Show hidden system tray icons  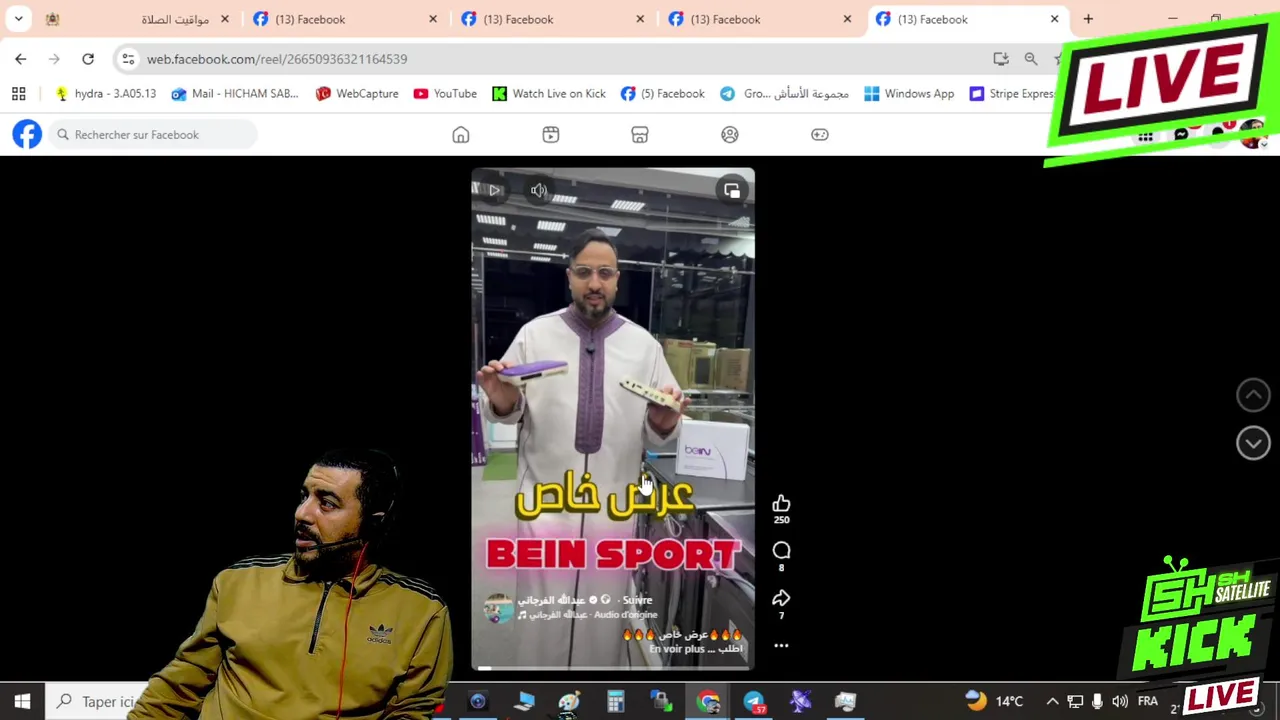tap(1052, 702)
